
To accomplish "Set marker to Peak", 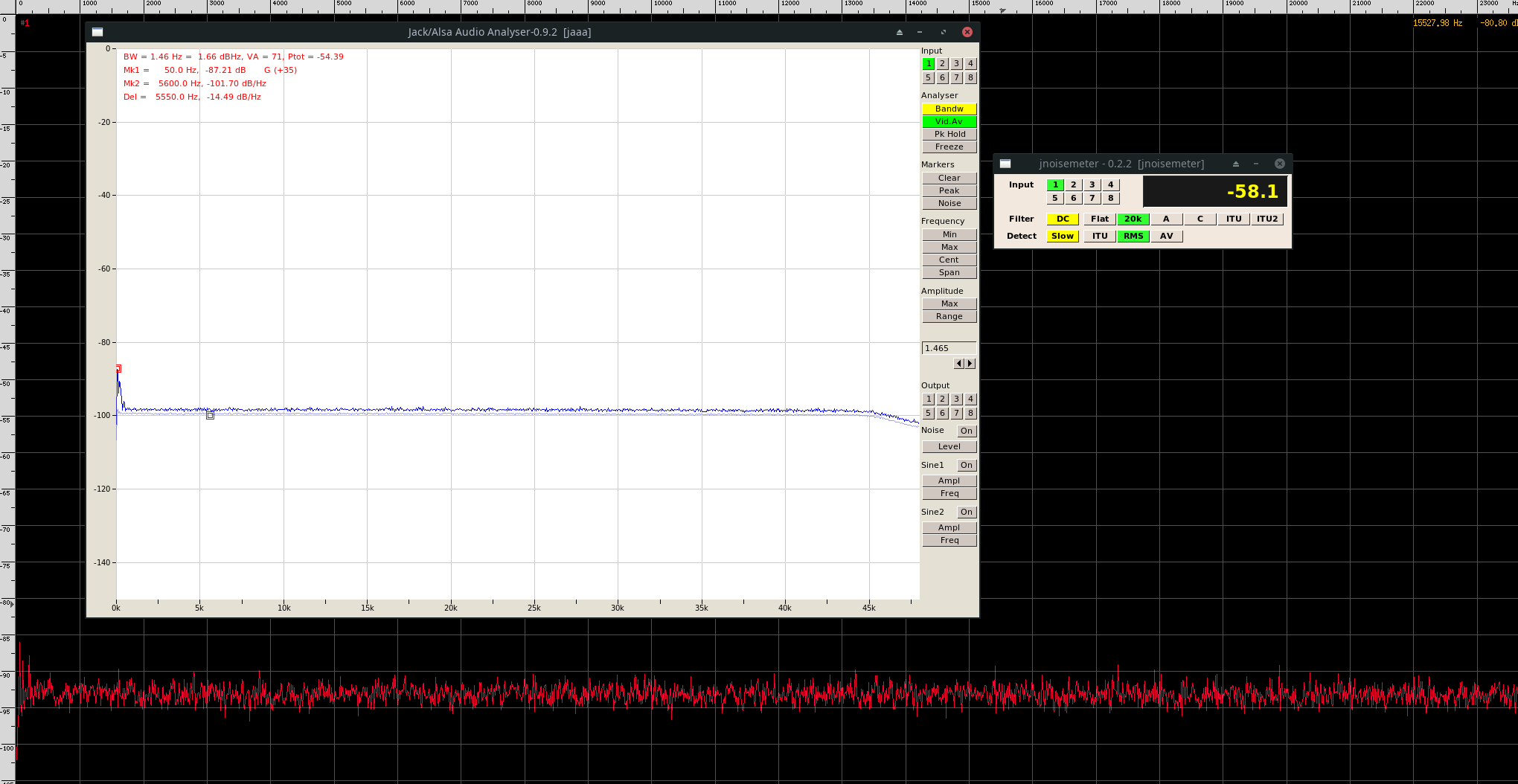I will 949,190.
